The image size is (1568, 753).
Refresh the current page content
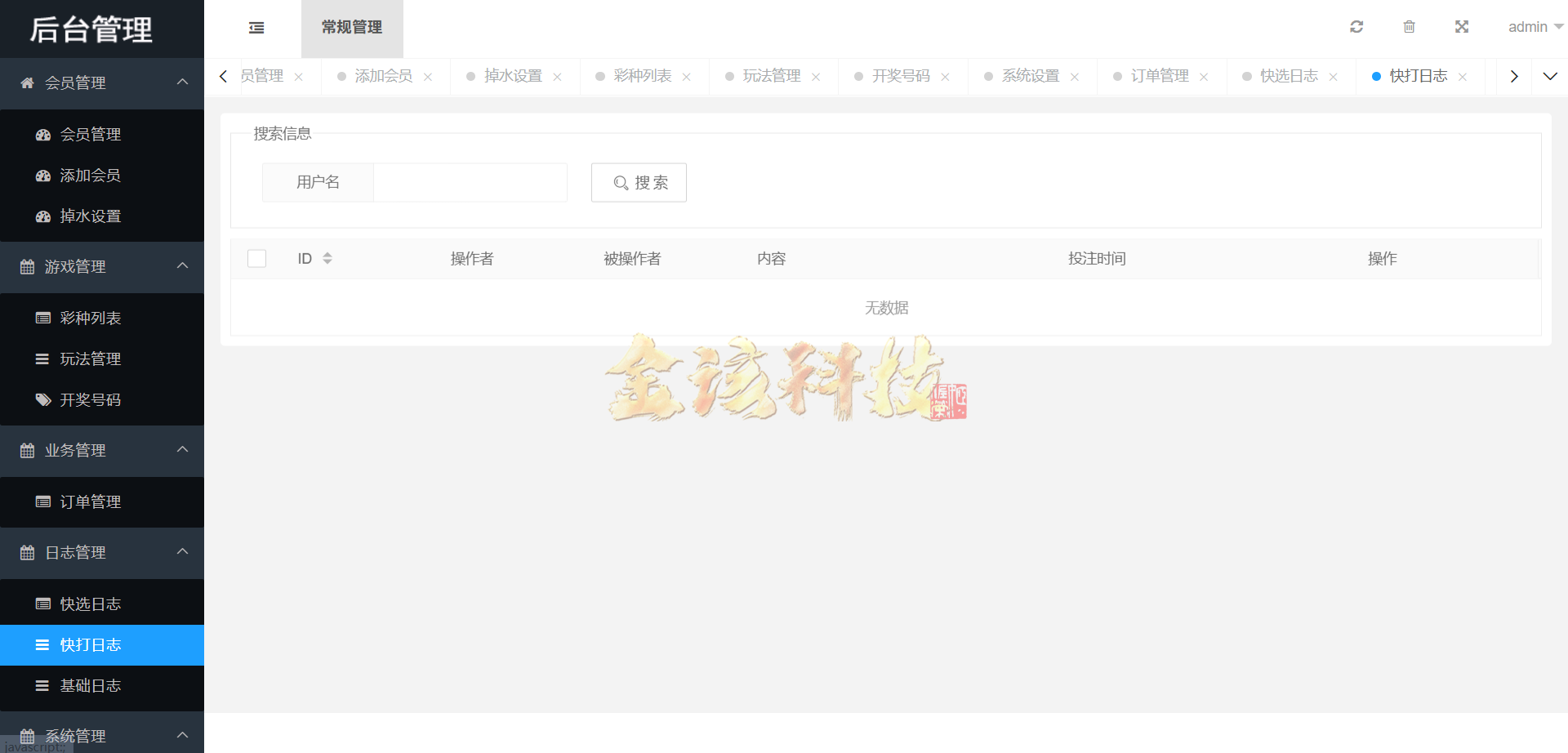(x=1356, y=26)
